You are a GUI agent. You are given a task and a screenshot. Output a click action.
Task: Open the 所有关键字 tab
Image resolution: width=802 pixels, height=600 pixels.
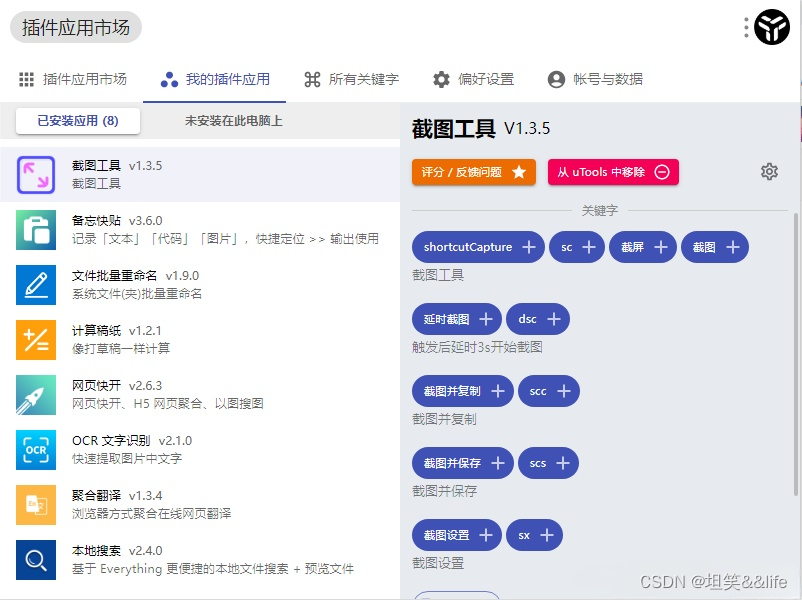coord(351,79)
